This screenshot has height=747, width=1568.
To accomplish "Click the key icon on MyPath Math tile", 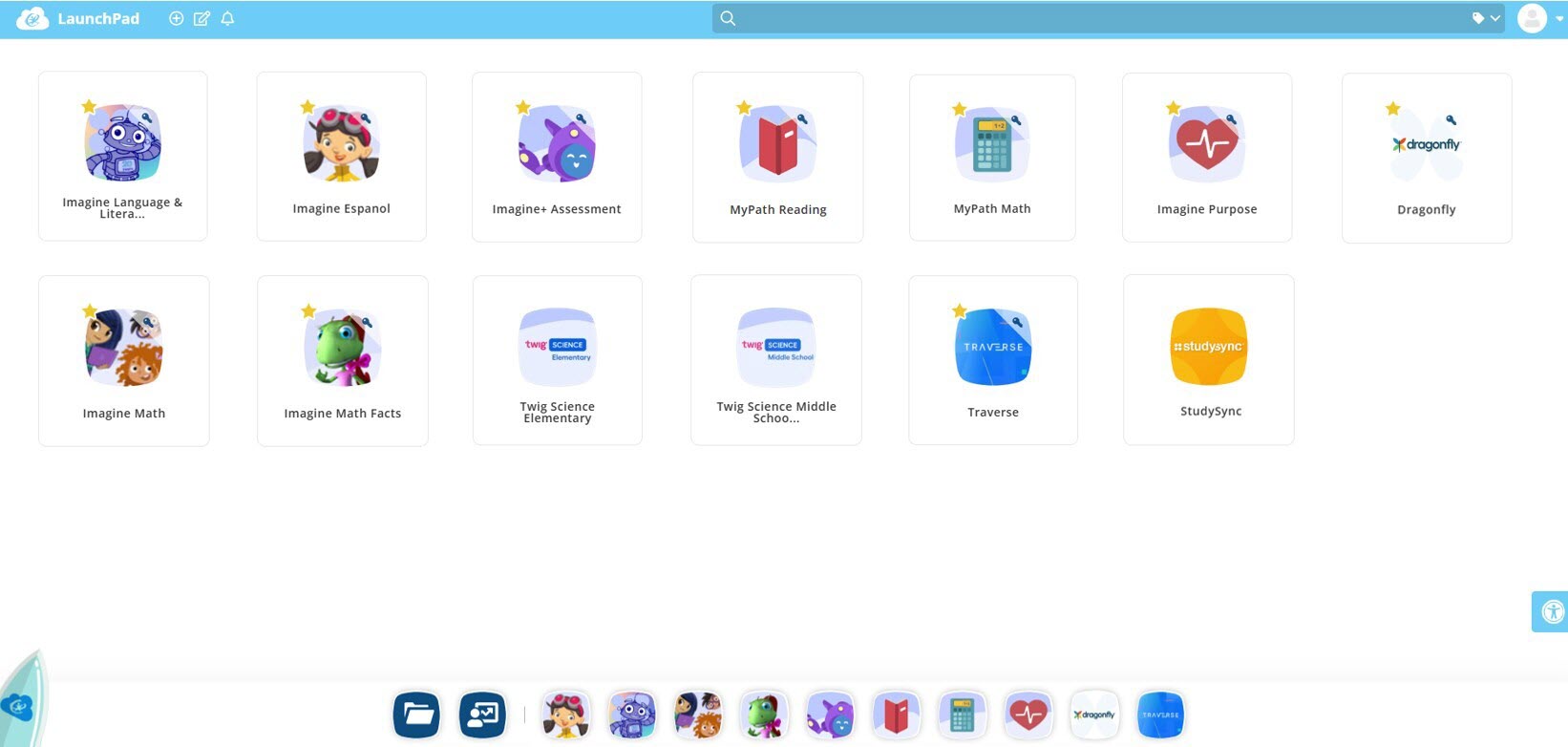I will tap(1017, 120).
